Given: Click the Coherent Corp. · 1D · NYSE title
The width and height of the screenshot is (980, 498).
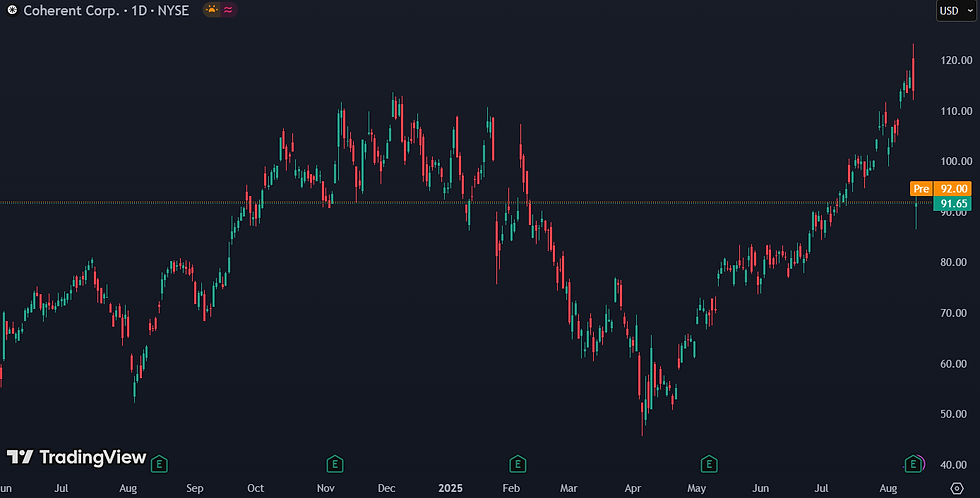Looking at the screenshot, I should tap(106, 11).
